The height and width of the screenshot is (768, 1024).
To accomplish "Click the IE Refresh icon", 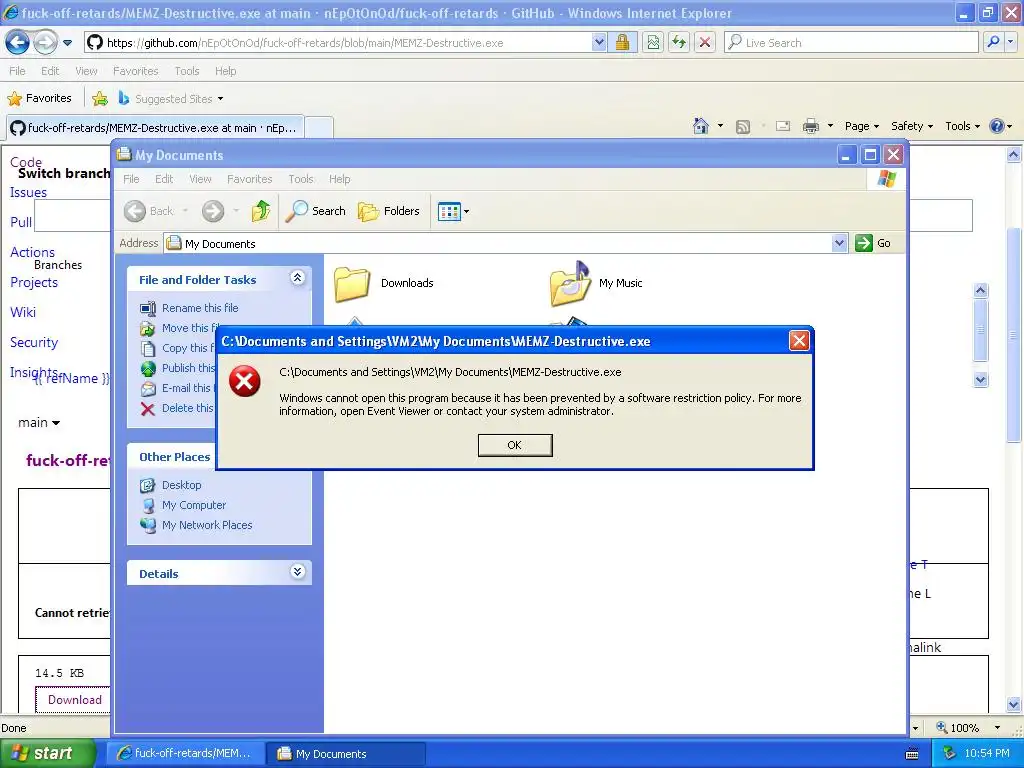I will point(679,42).
